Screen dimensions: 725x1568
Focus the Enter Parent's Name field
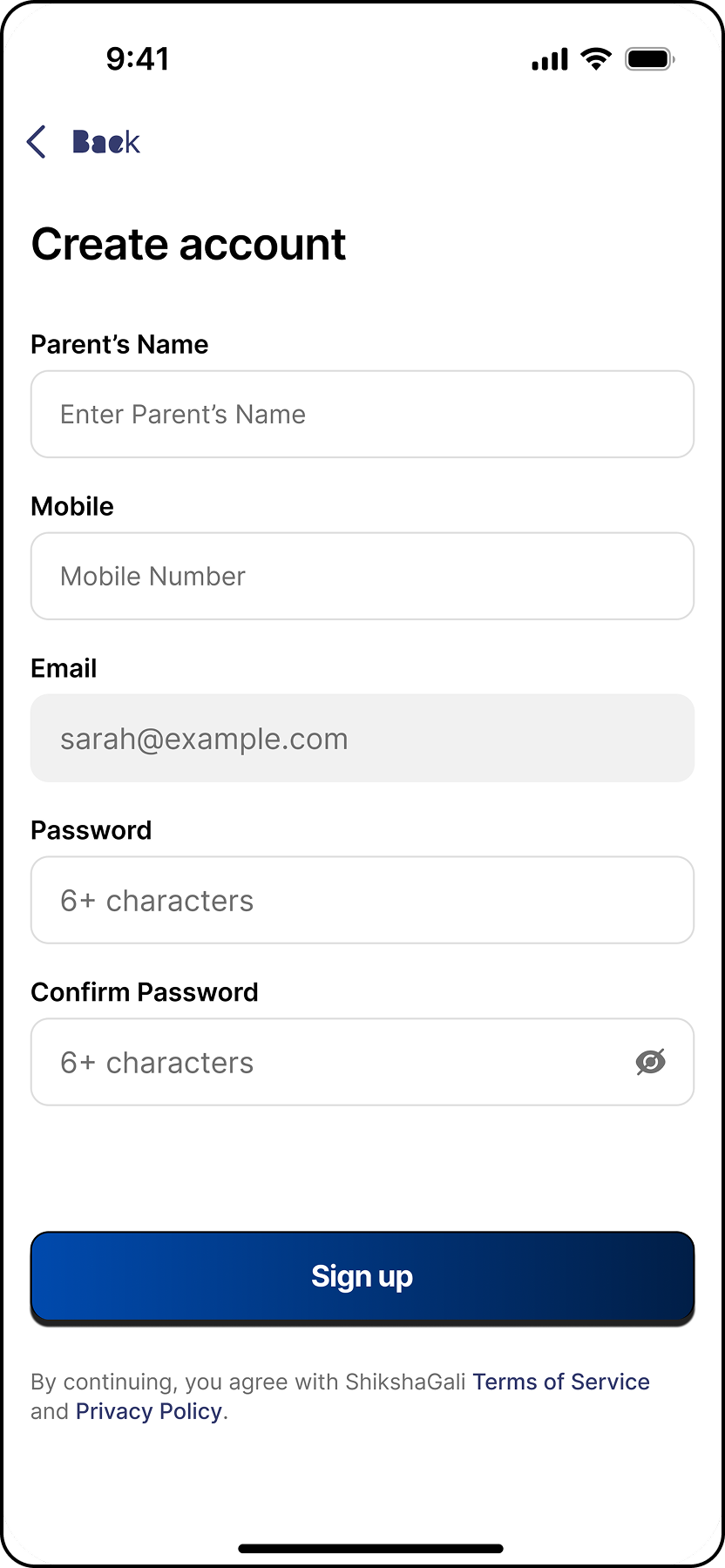[x=362, y=415]
